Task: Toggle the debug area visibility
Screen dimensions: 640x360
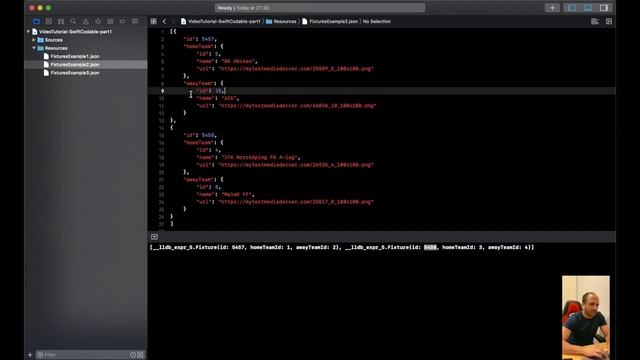Action: 588,8
